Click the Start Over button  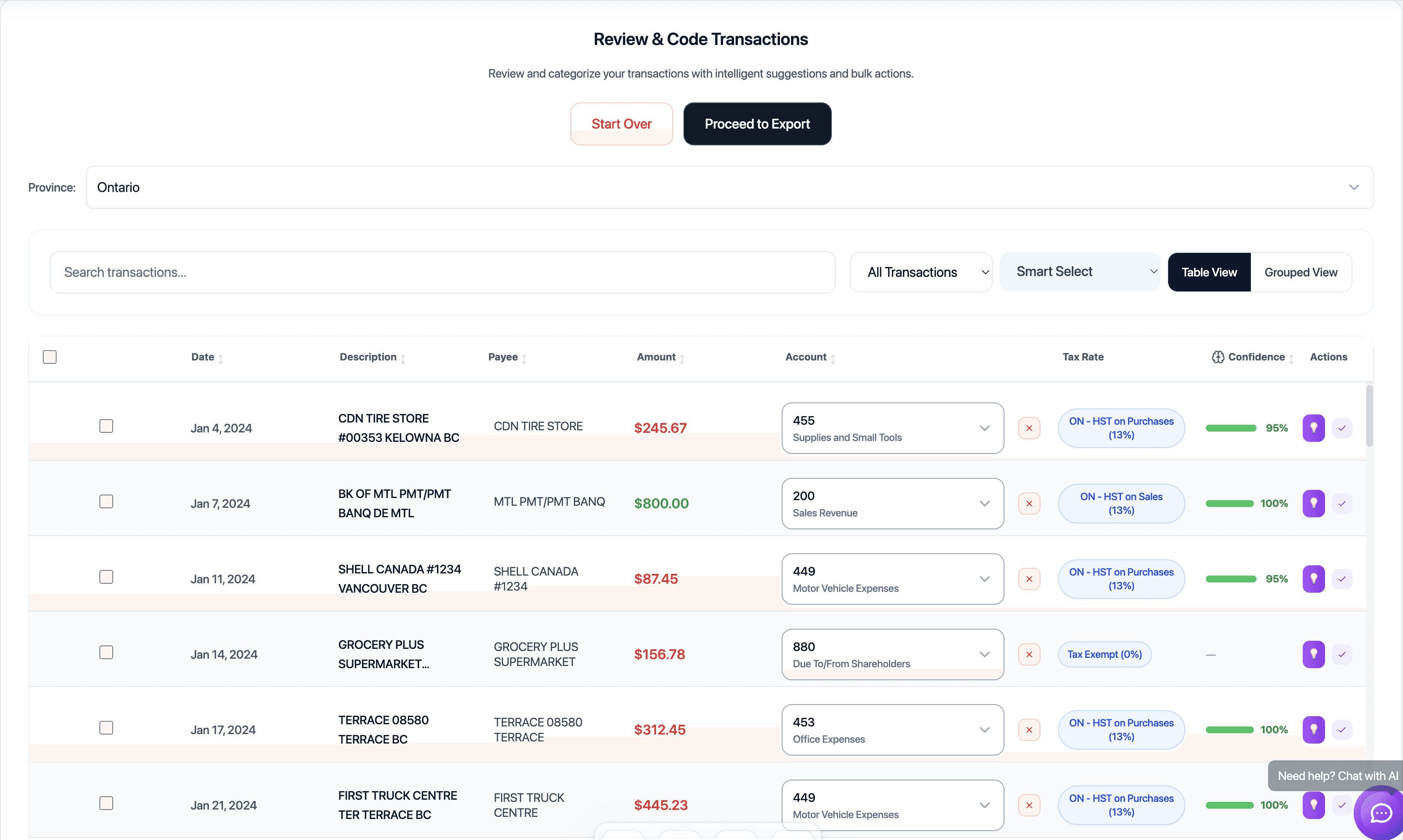621,124
